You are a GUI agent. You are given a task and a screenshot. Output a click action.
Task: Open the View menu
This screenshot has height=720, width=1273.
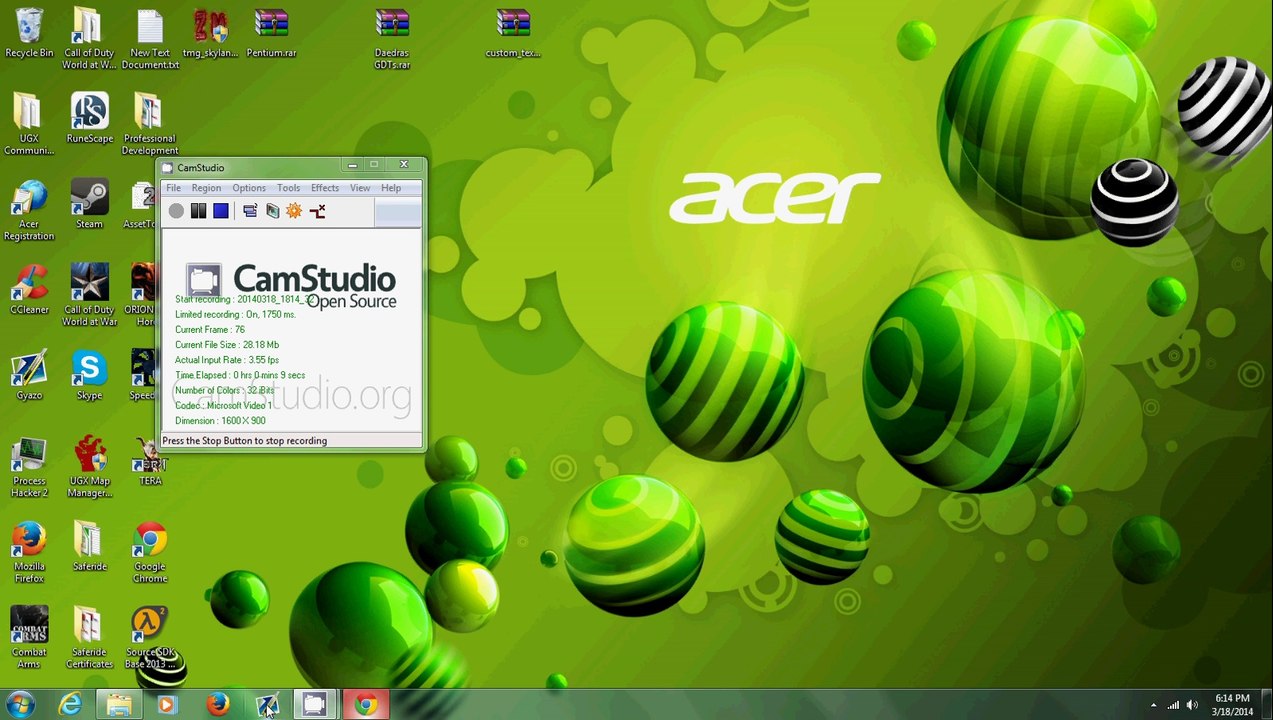(360, 188)
